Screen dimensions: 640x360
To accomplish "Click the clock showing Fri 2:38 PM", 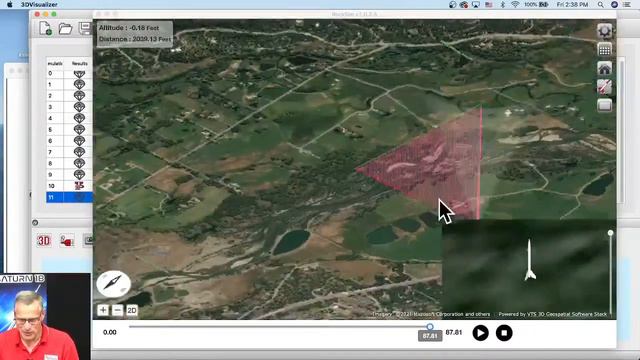I will 572,4.
